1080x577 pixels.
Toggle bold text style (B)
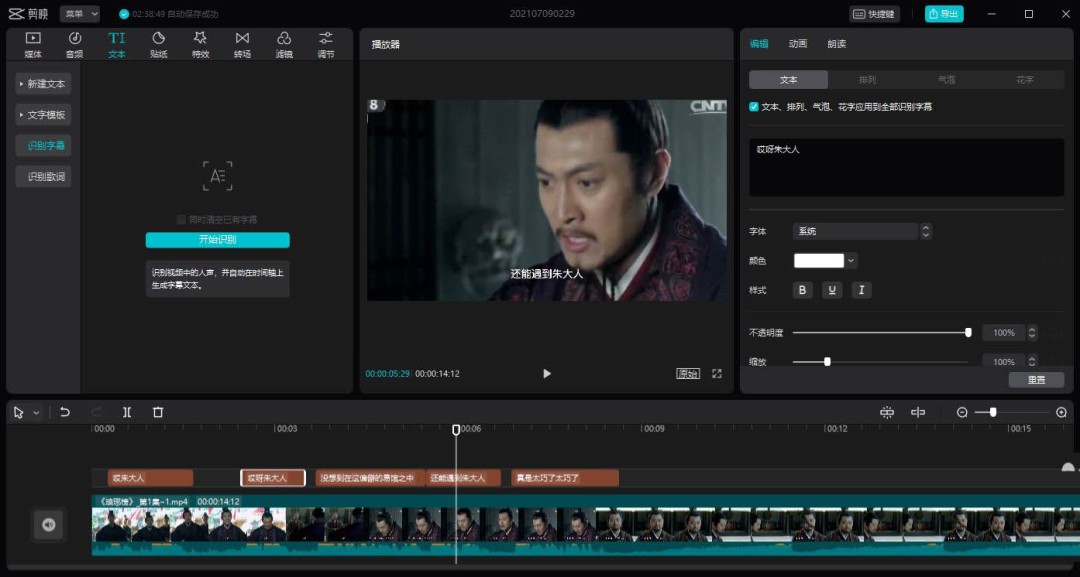point(803,289)
